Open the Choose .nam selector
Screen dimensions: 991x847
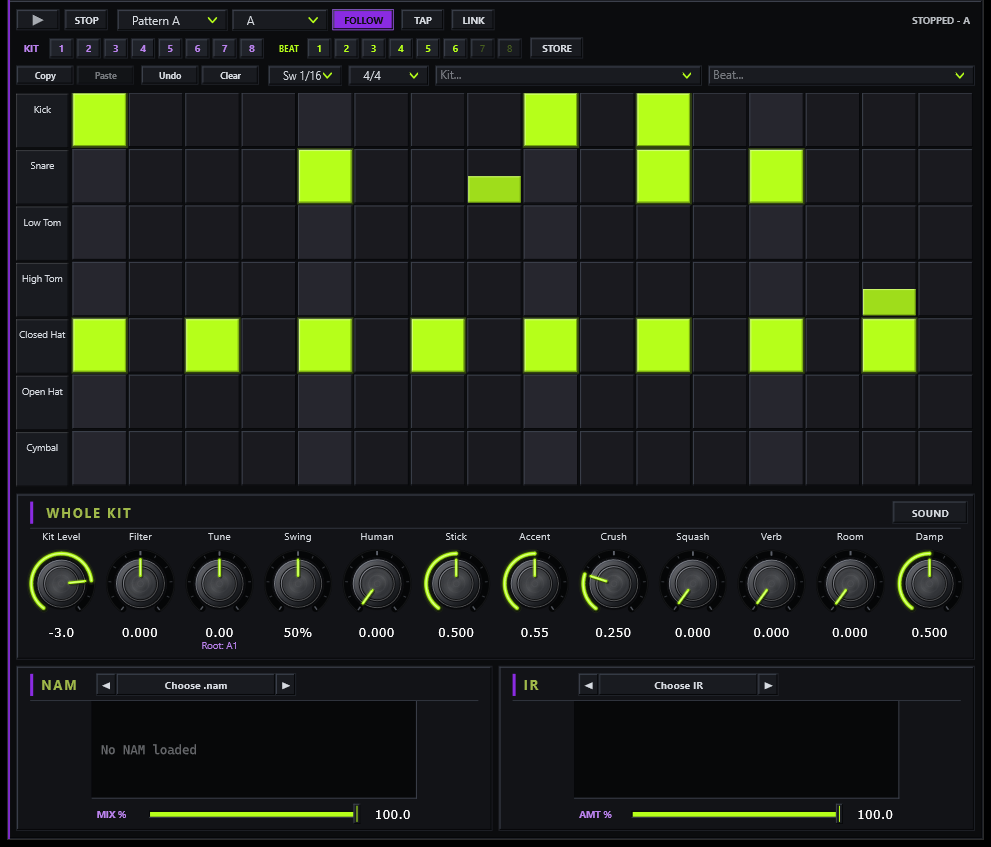(196, 685)
